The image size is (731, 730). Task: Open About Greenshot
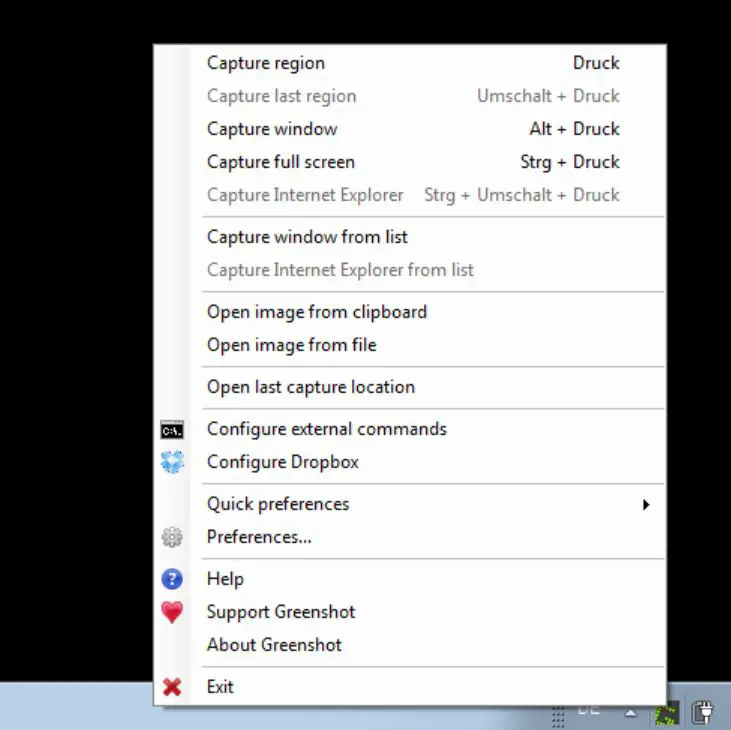[x=410, y=645]
